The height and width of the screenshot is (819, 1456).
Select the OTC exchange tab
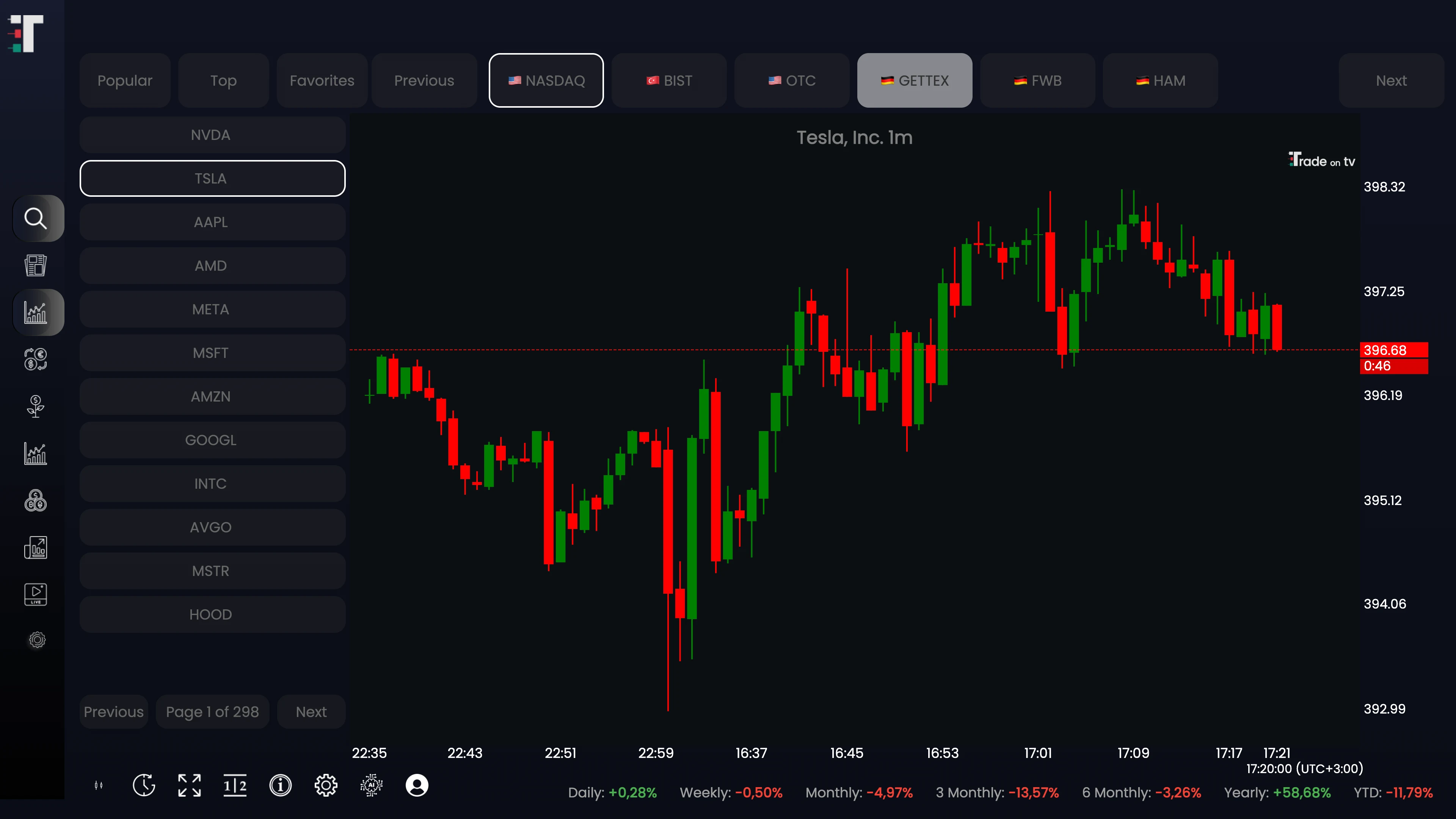pyautogui.click(x=792, y=80)
